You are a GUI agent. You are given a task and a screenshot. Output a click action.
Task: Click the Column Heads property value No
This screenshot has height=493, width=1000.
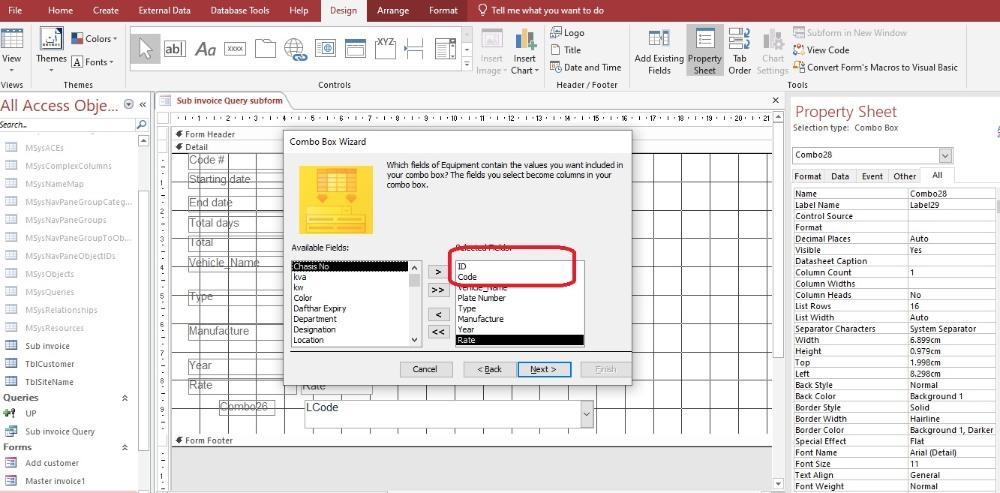click(953, 295)
